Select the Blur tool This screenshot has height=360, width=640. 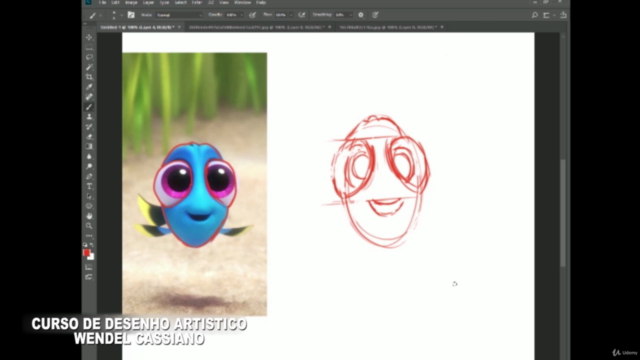click(89, 156)
